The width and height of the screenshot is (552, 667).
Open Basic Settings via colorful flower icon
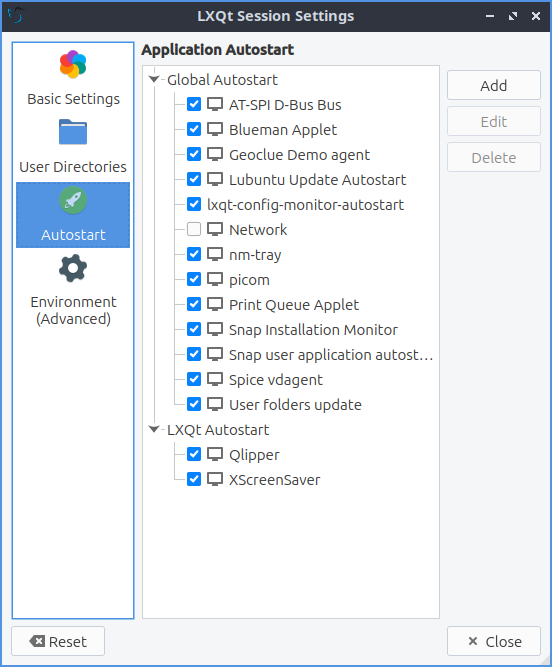[73, 64]
